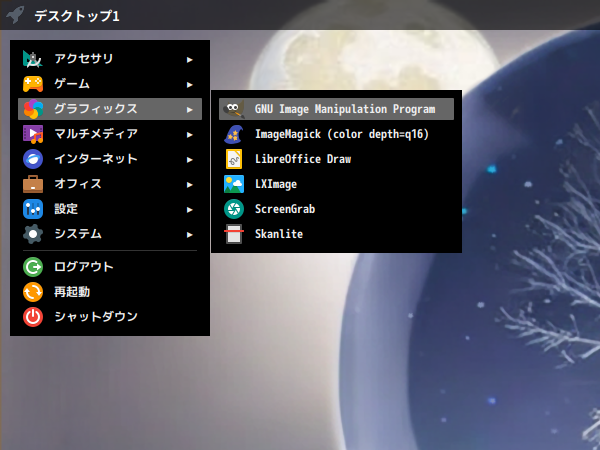
Task: Click the デスクトップ1 panel label
Action: coord(77,16)
